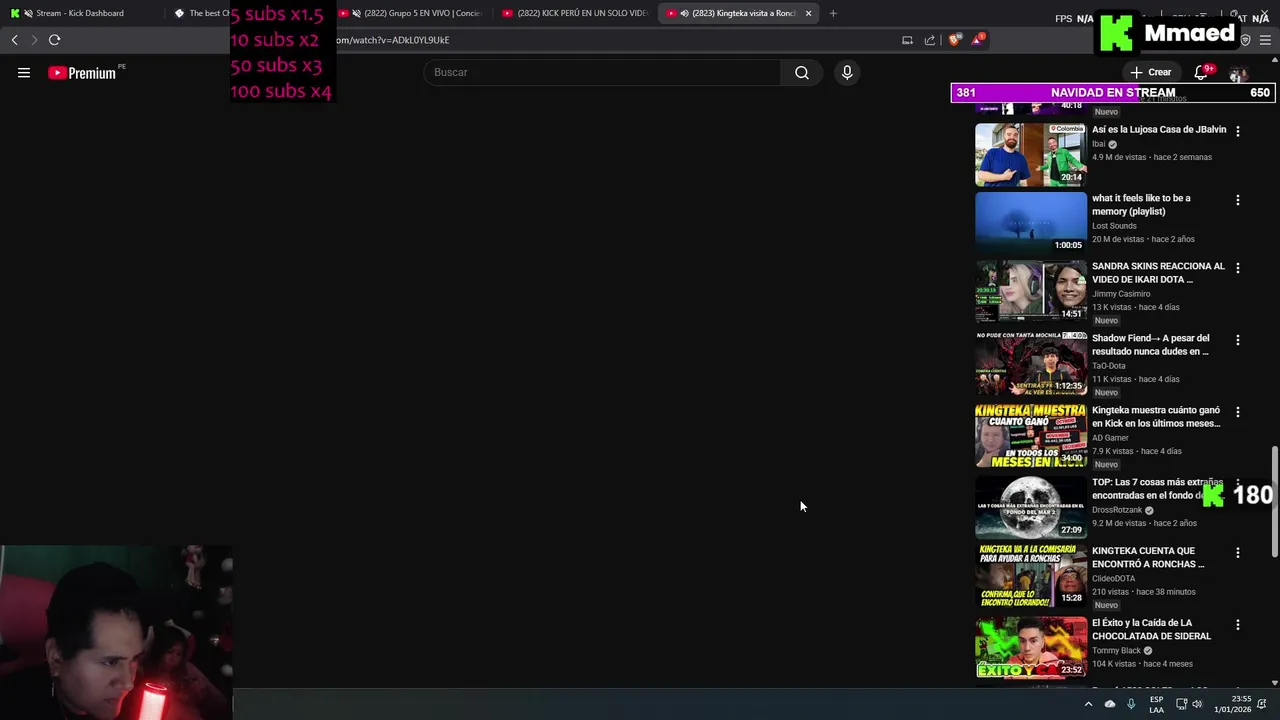
Task: Open options for Así es la Lujosa Casa video
Action: [1238, 131]
